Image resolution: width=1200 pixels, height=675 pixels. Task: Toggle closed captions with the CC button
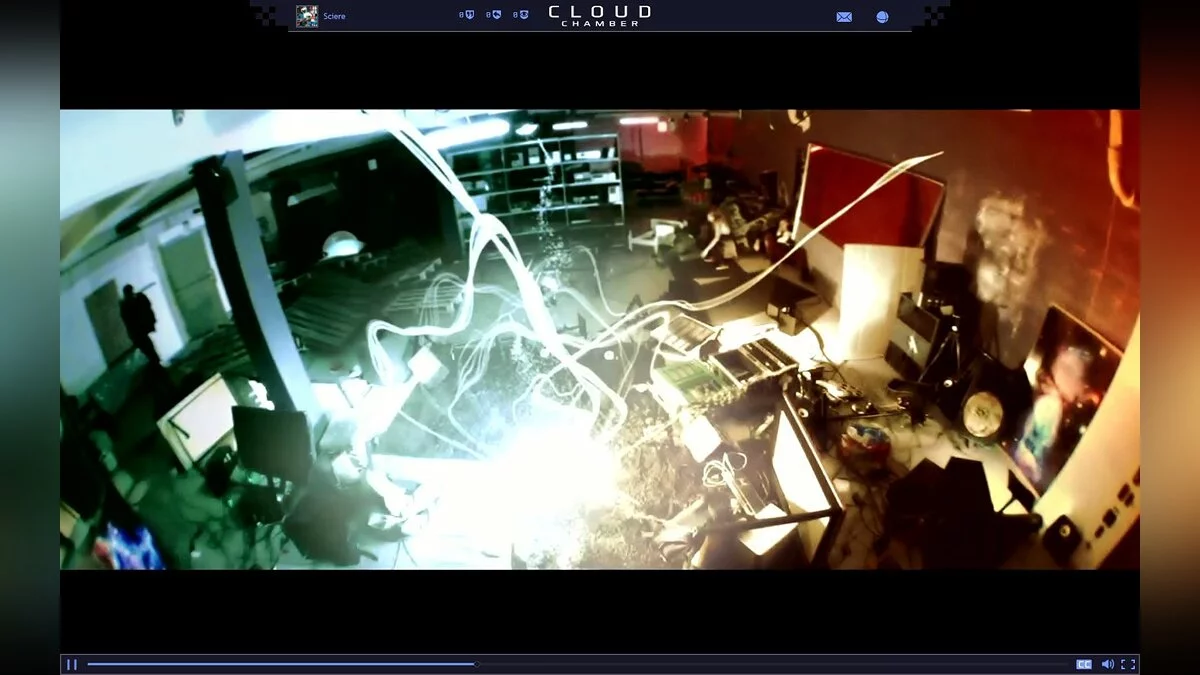[1083, 664]
